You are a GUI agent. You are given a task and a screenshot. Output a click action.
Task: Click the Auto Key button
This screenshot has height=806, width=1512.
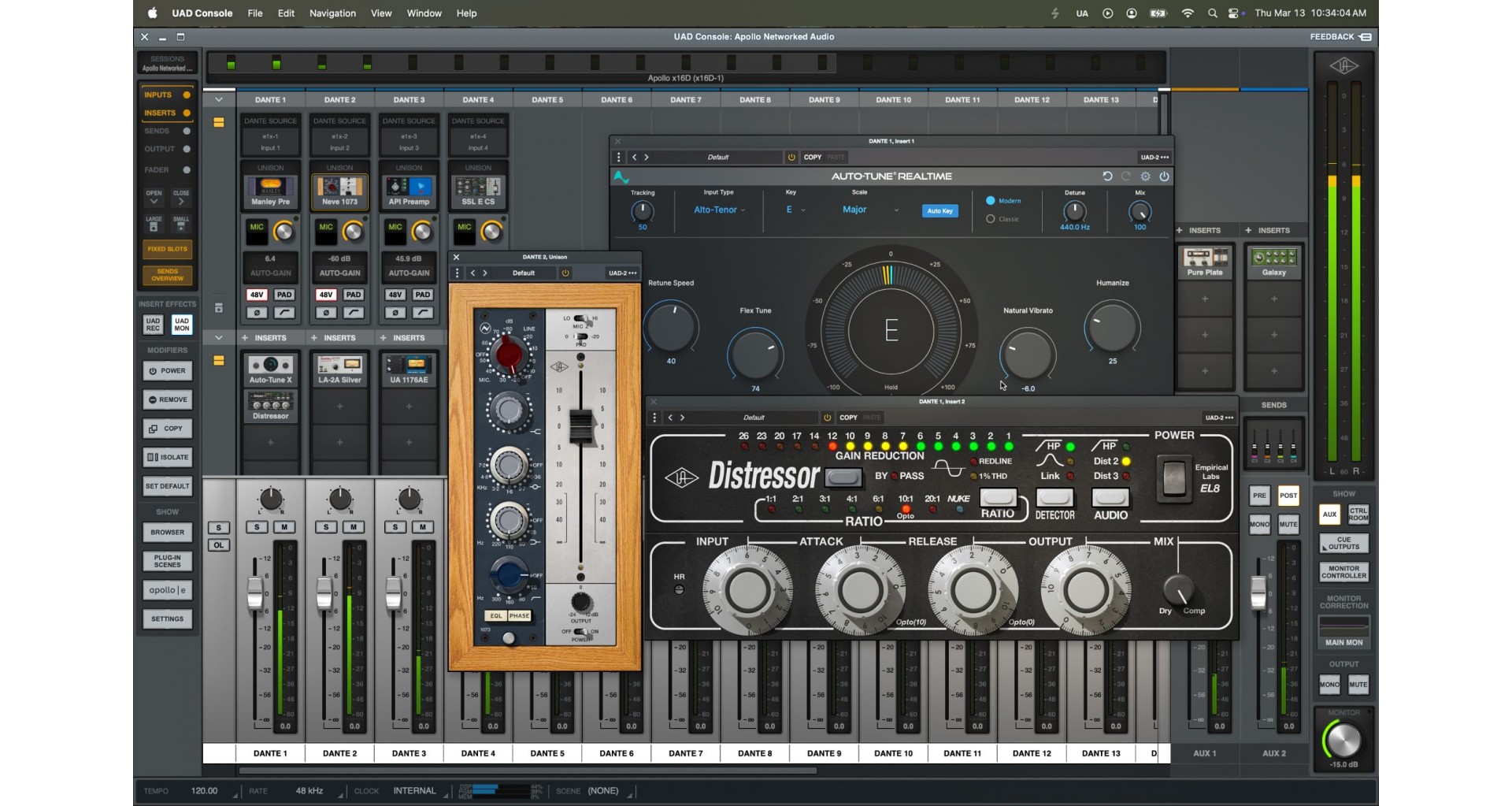(939, 211)
